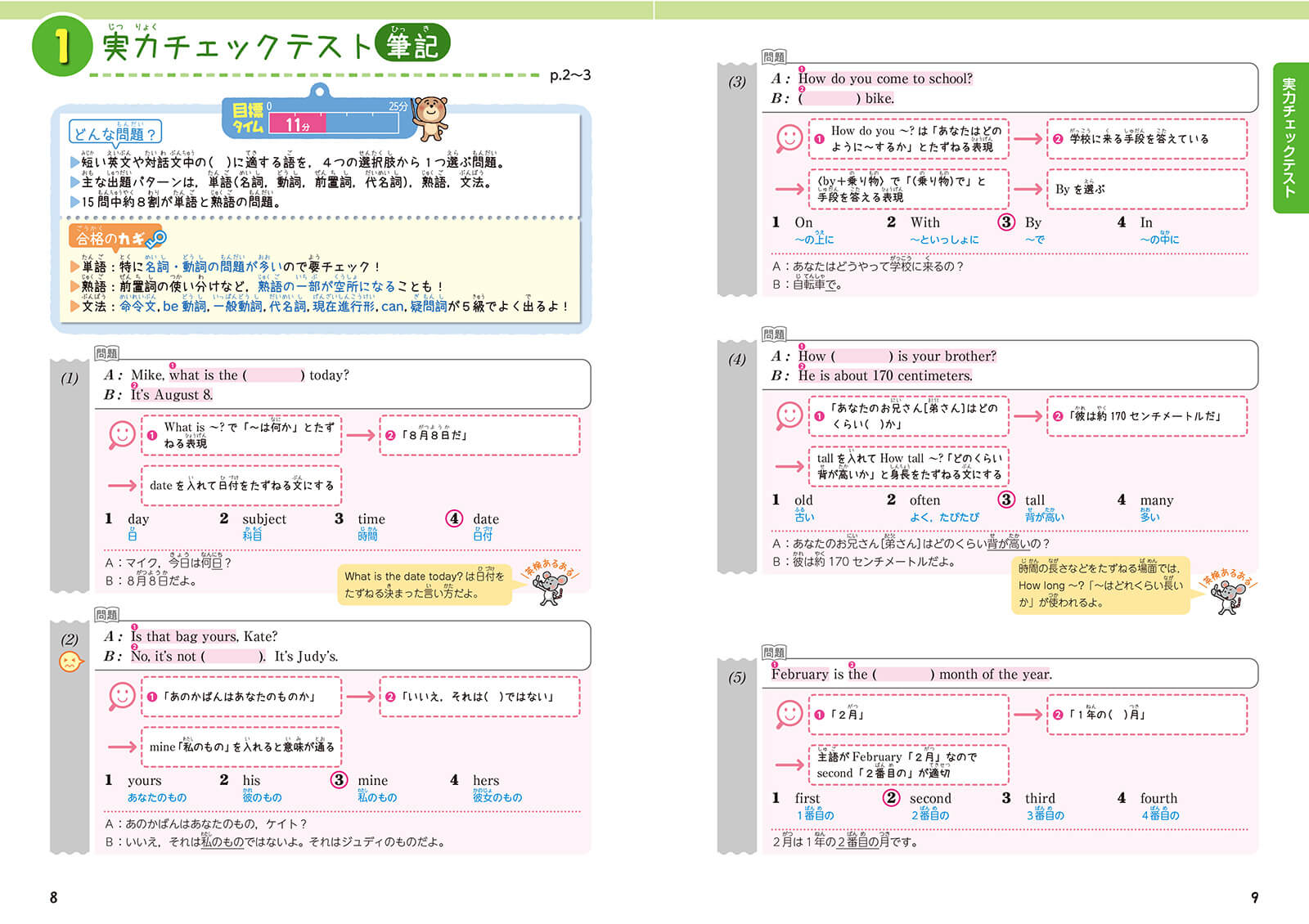The width and height of the screenshot is (1309, 924).
Task: Click page number 8 at bottom left
Action: coord(54,898)
